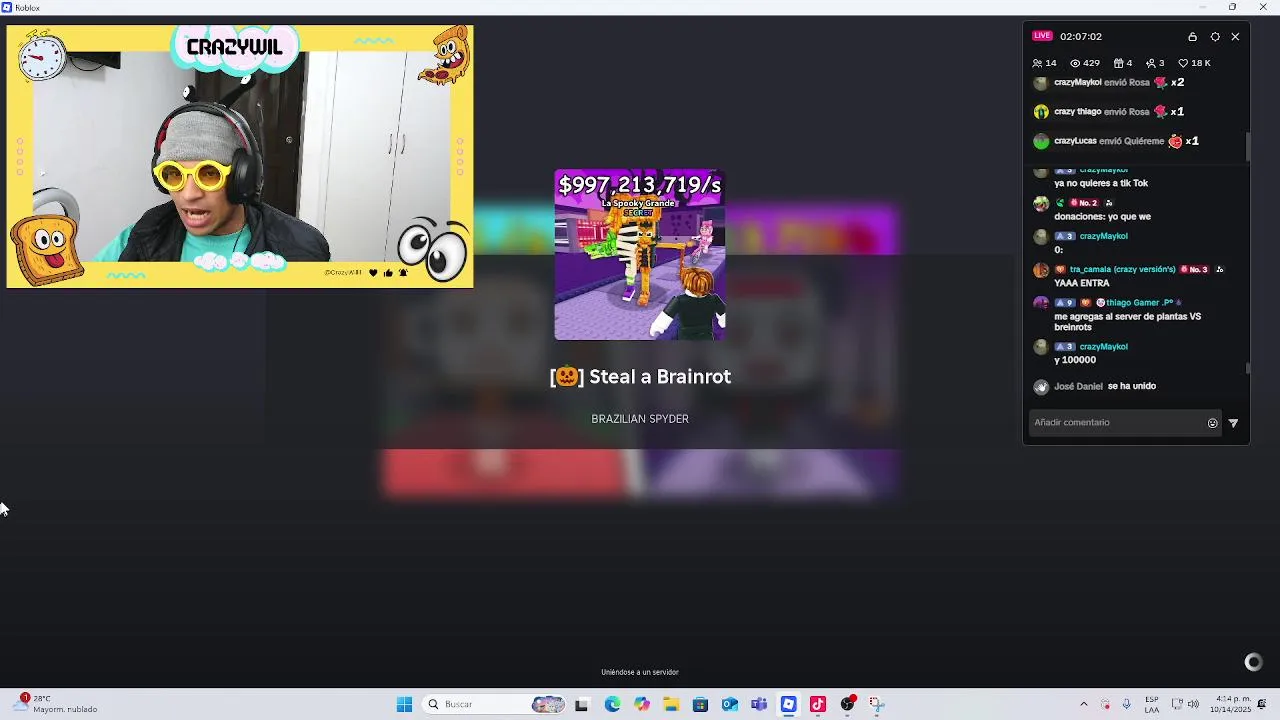
Task: Click the LIVE badge in chat panel
Action: pos(1043,36)
